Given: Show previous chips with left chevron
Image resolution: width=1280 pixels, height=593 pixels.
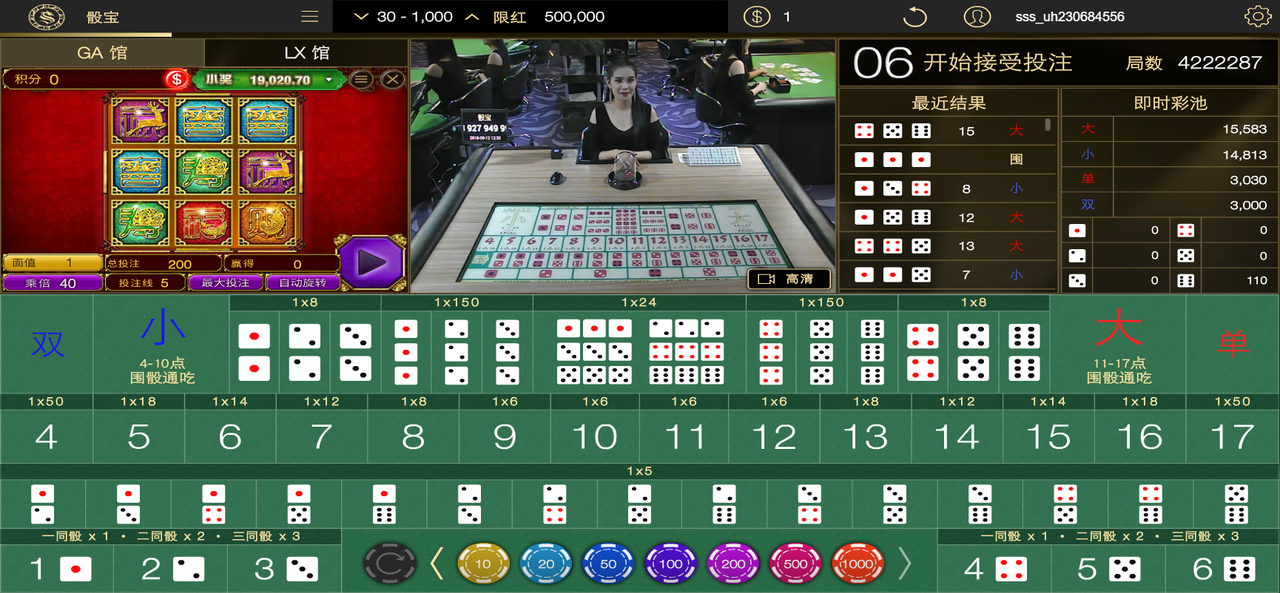Looking at the screenshot, I should [x=437, y=563].
